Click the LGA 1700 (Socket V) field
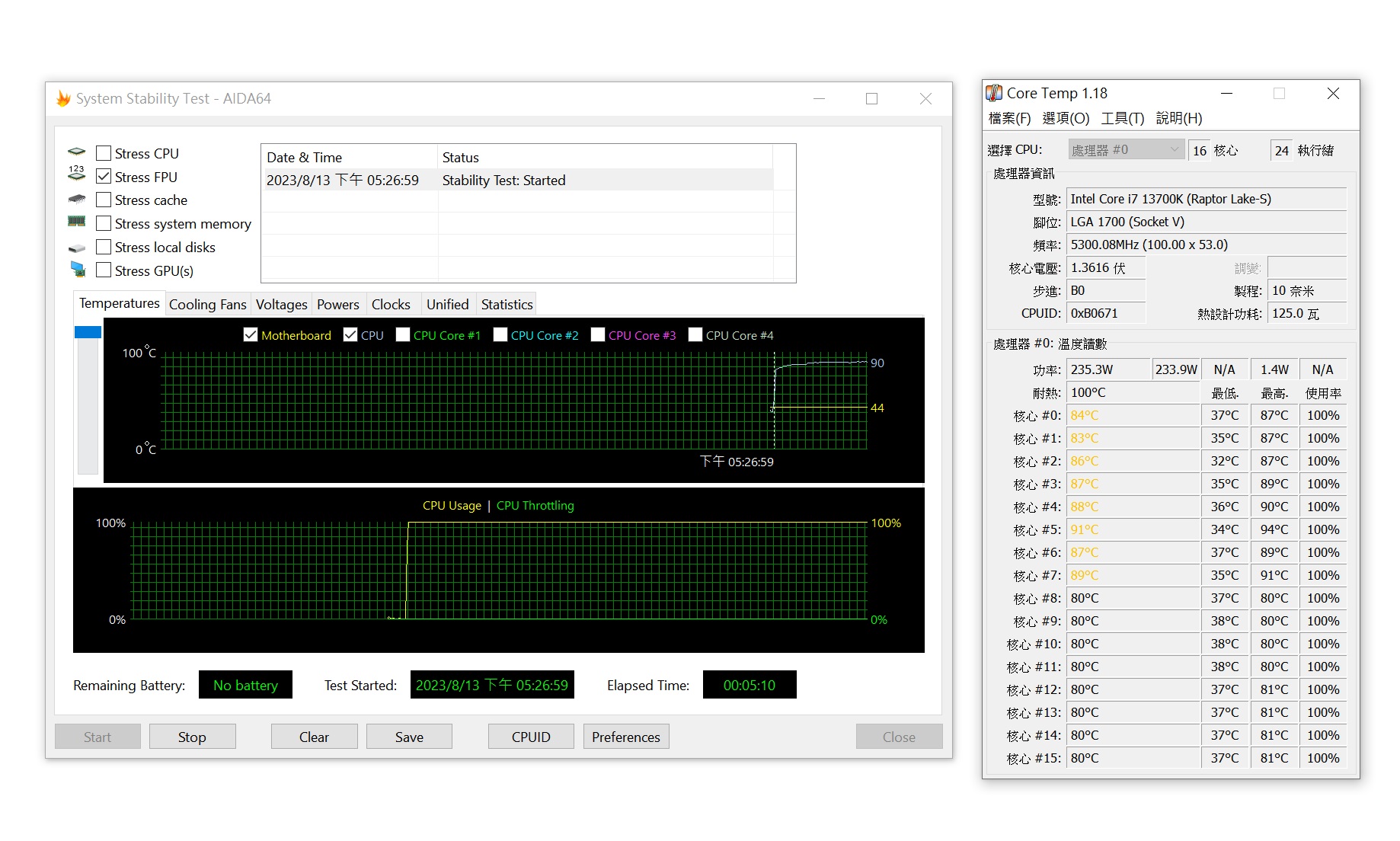 pos(1207,222)
